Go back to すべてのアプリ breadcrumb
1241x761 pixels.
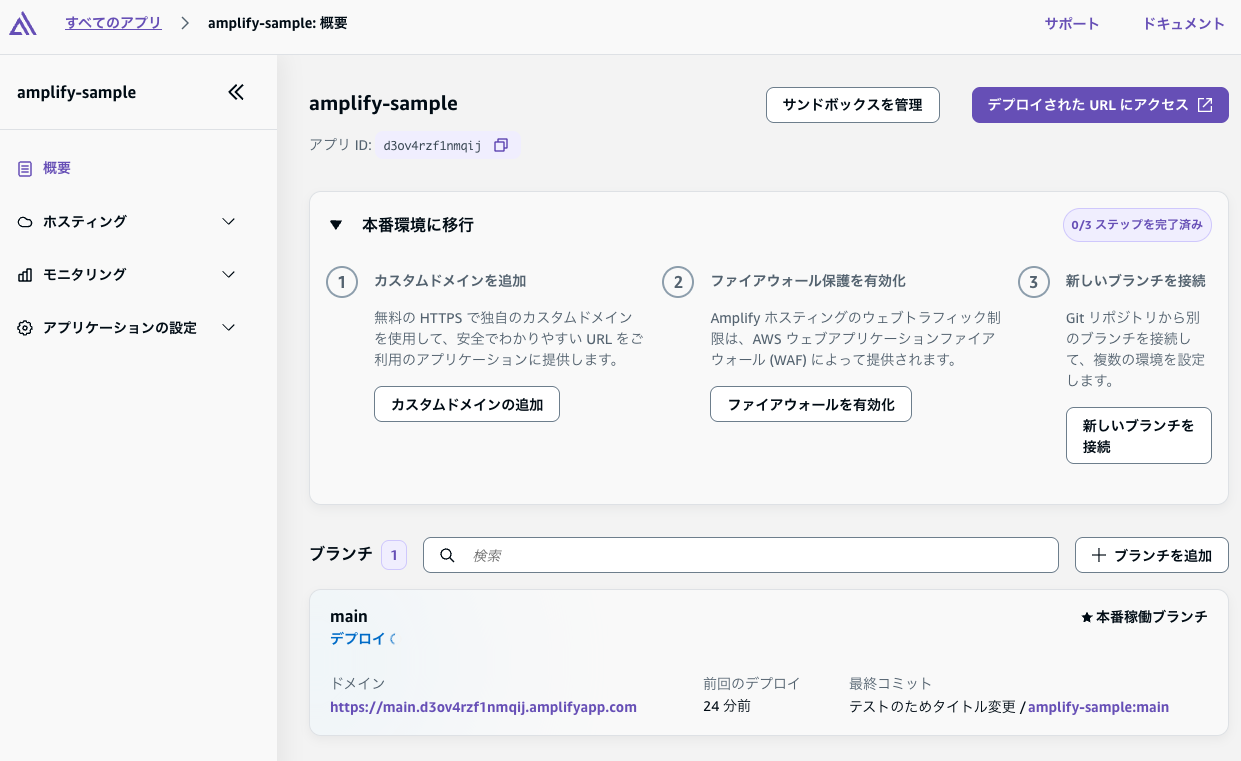point(113,23)
